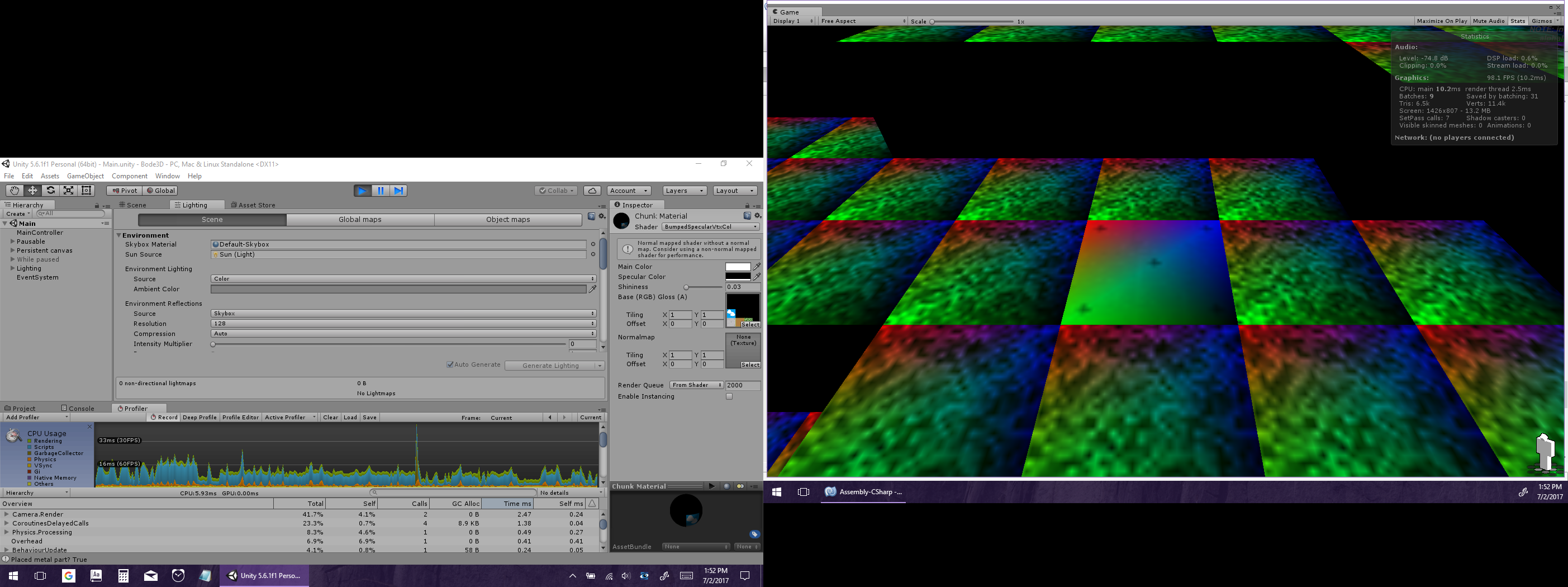The height and width of the screenshot is (587, 1568).
Task: Open the Shader dropdown for Chunk Material
Action: click(x=710, y=227)
